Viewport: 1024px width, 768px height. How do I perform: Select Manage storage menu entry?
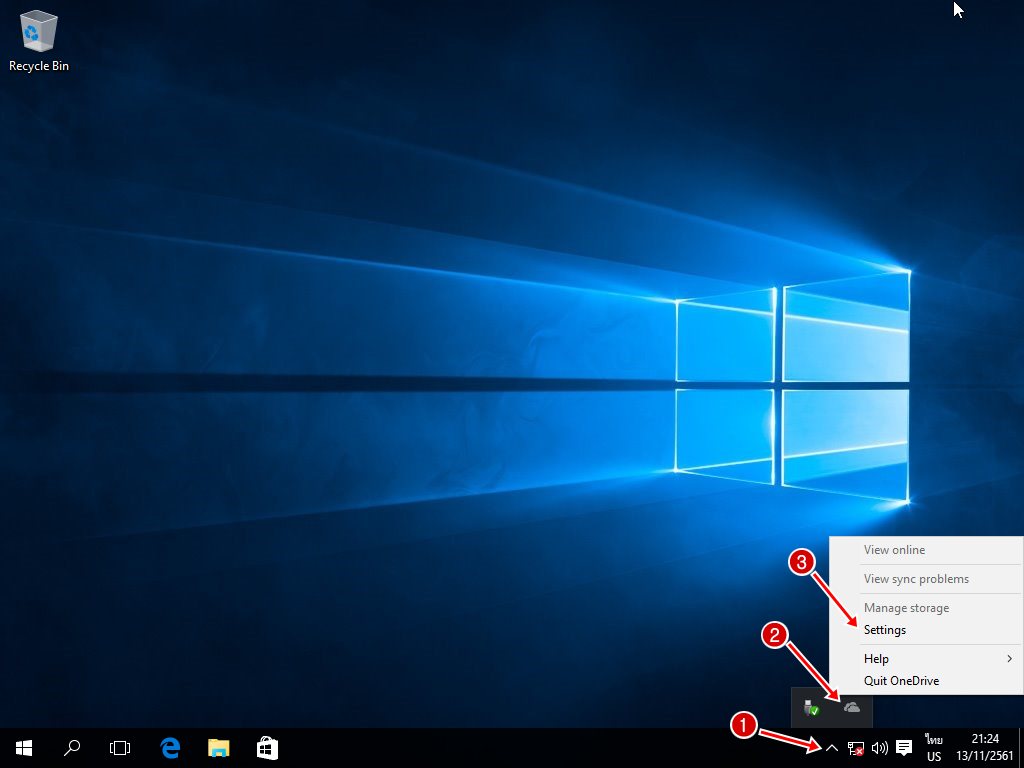[906, 608]
